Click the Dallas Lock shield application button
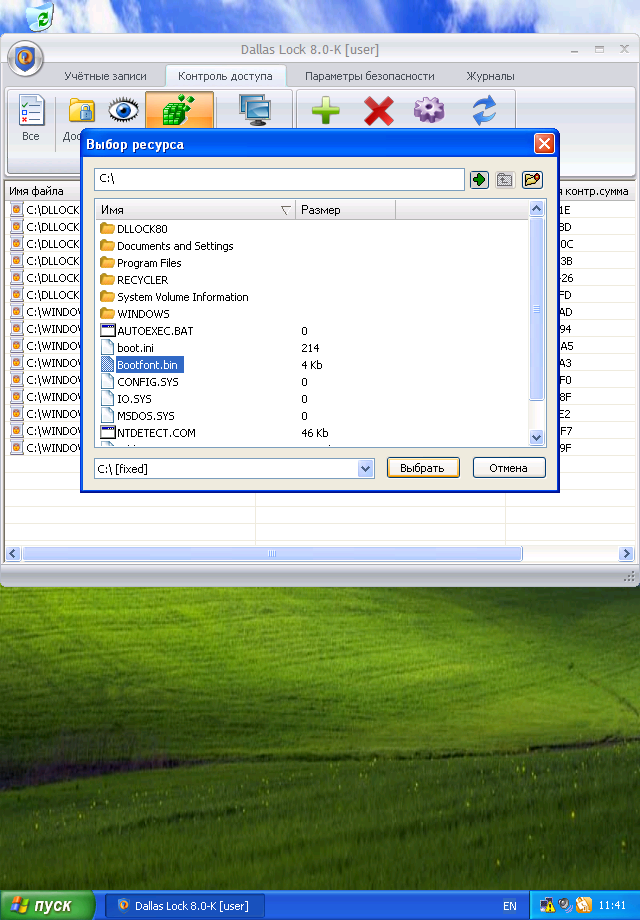640x920 pixels. 25,59
